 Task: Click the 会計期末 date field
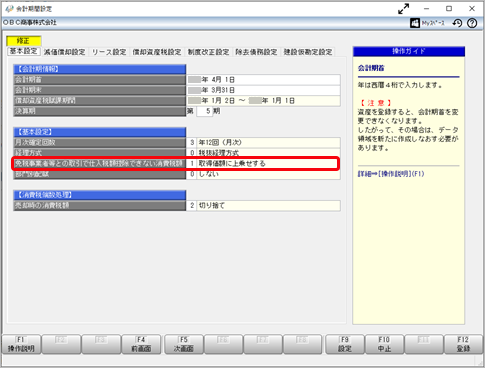coord(263,90)
